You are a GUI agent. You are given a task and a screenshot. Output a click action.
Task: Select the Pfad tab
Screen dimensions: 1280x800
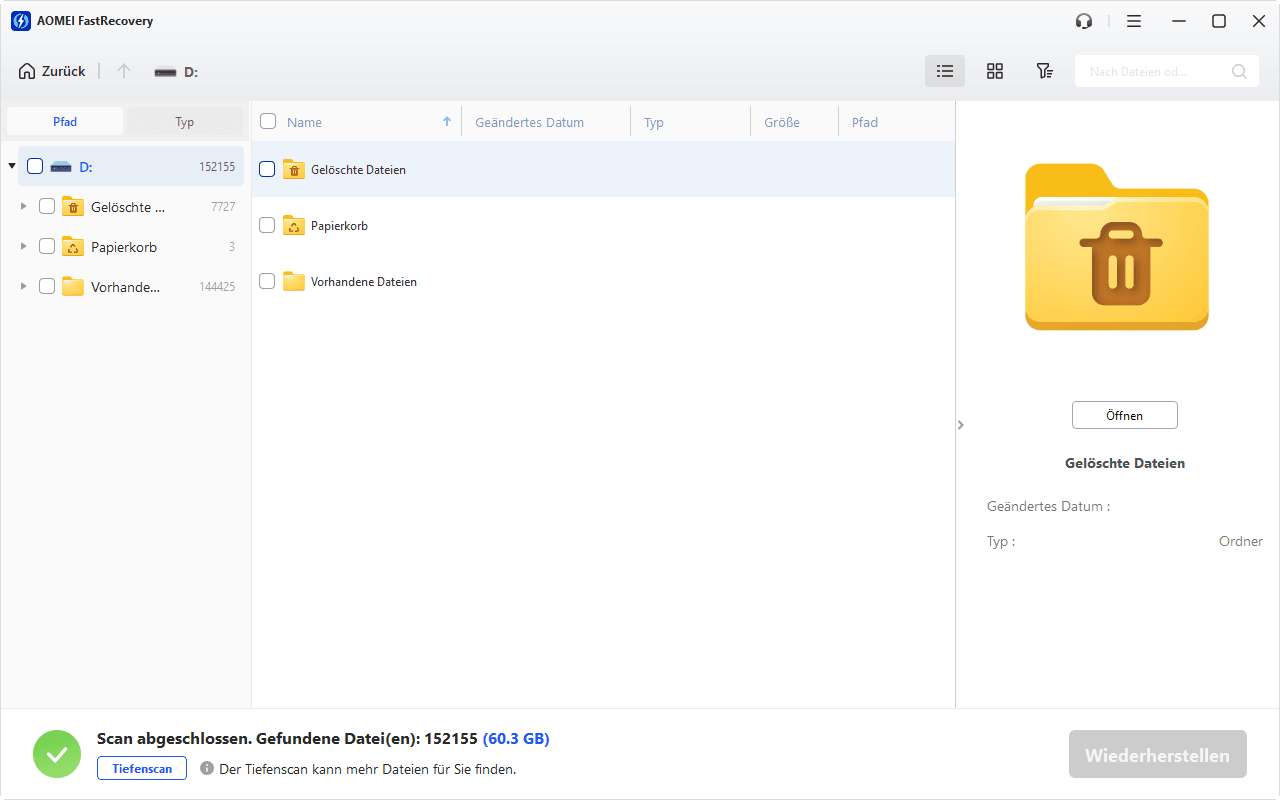pos(65,122)
